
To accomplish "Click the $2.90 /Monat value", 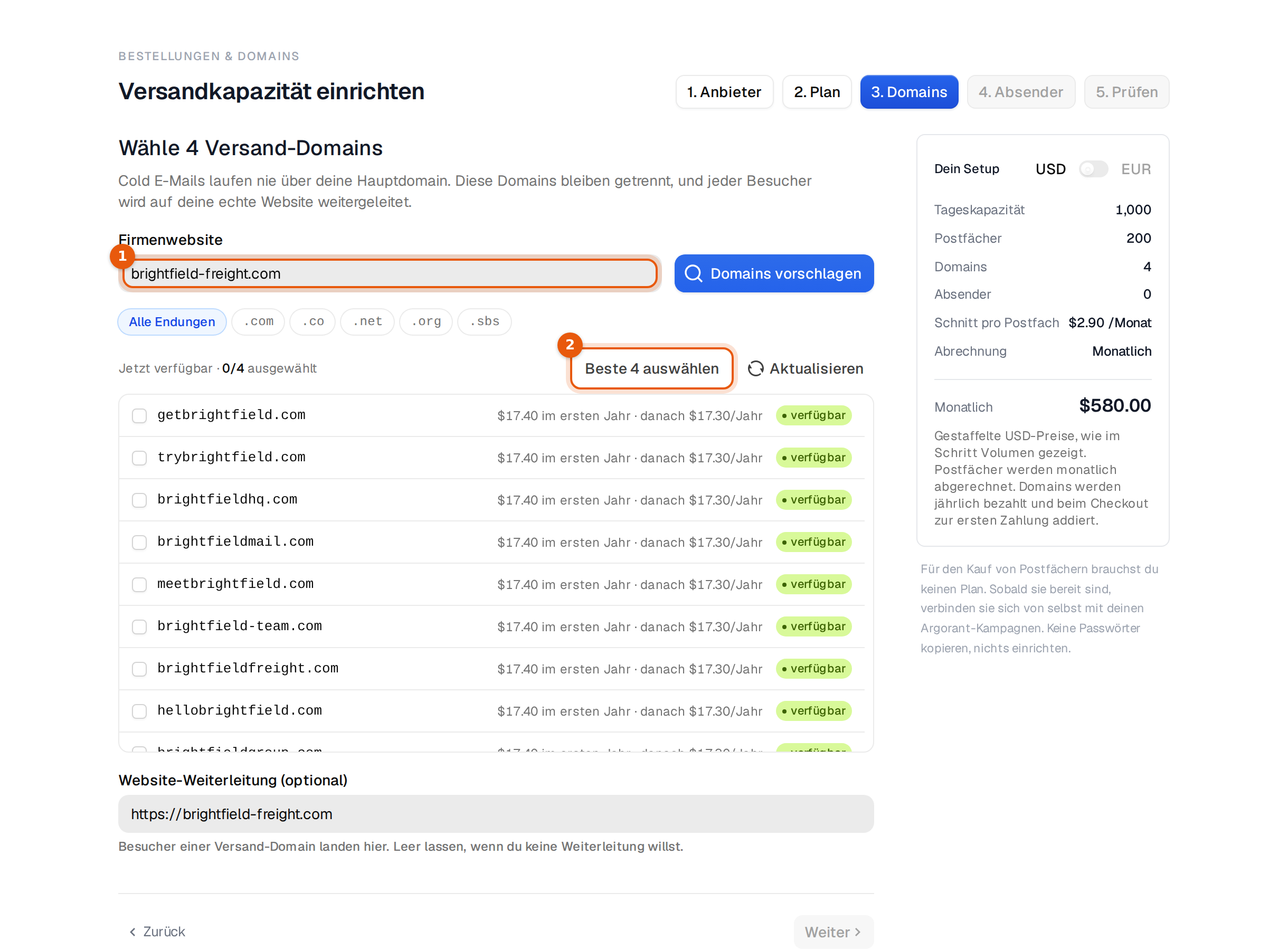I will pyautogui.click(x=1110, y=322).
